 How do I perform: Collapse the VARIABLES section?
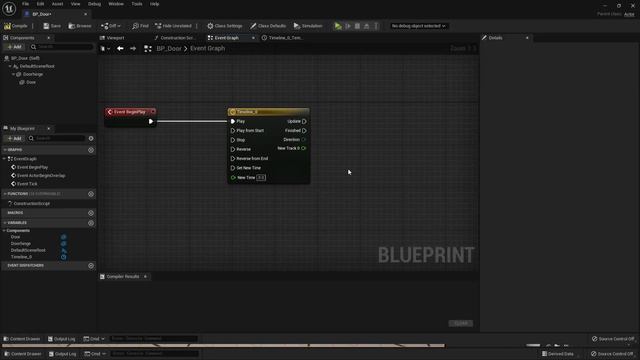(5, 223)
